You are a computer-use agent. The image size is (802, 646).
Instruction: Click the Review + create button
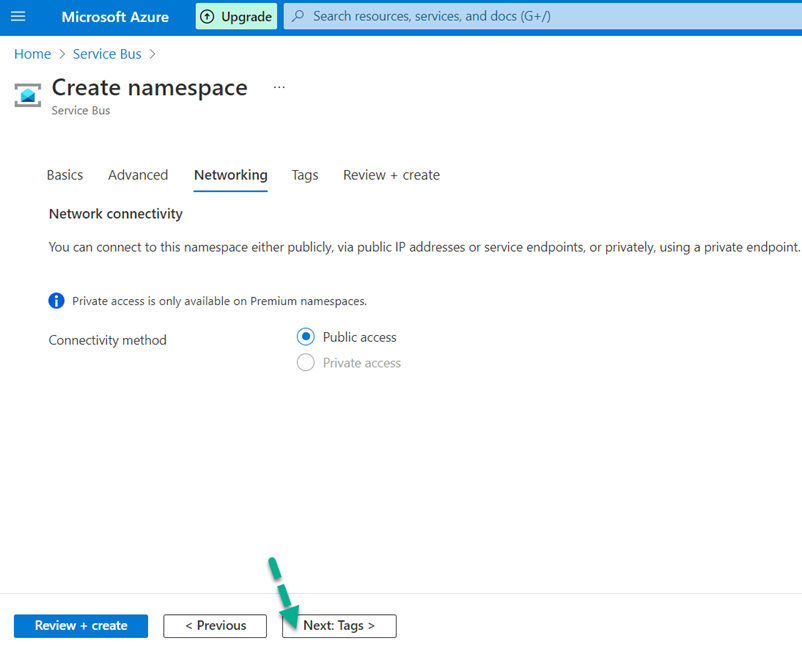80,626
